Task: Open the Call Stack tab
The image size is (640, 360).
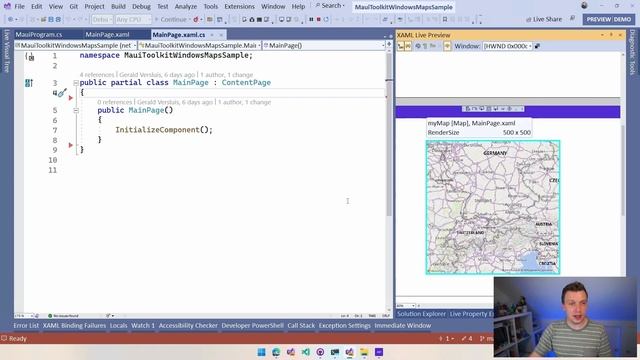Action: 301,325
